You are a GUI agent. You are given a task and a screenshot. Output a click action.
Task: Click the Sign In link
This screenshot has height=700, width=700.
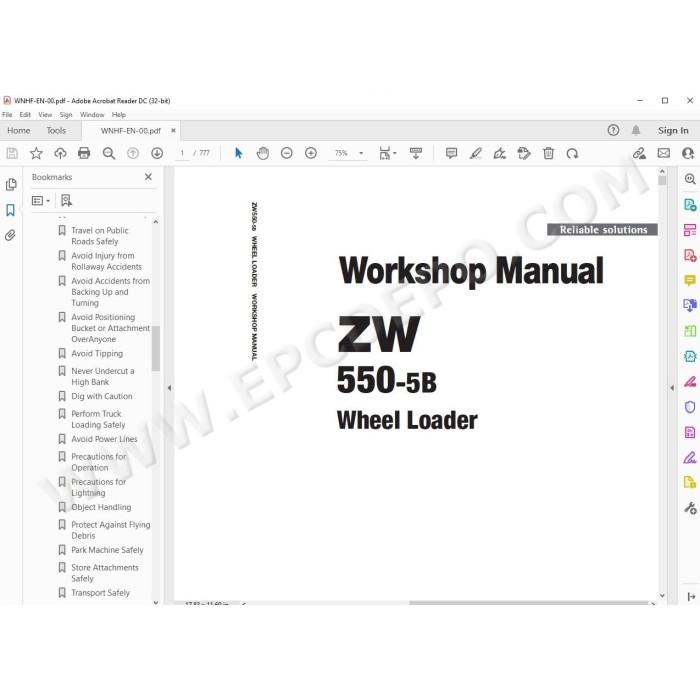tap(673, 130)
